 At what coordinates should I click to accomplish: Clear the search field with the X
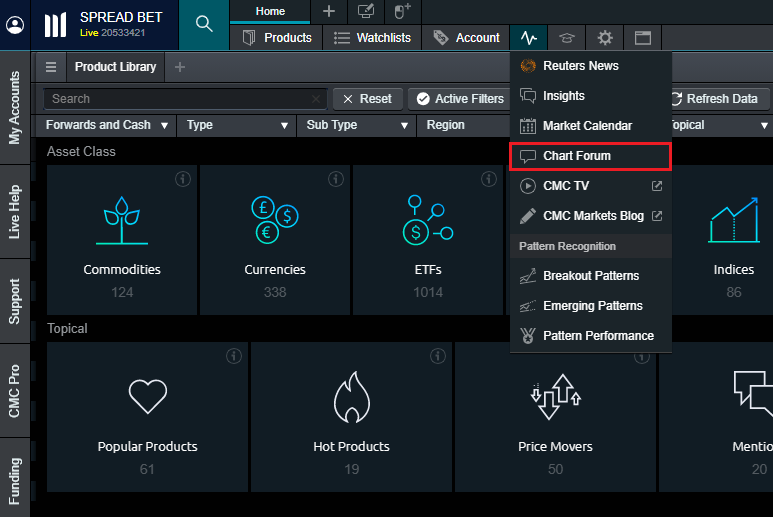pos(316,99)
